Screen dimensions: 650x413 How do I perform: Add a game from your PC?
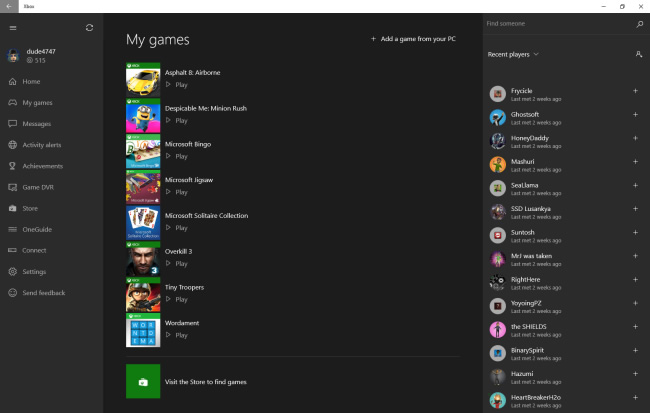coord(413,39)
